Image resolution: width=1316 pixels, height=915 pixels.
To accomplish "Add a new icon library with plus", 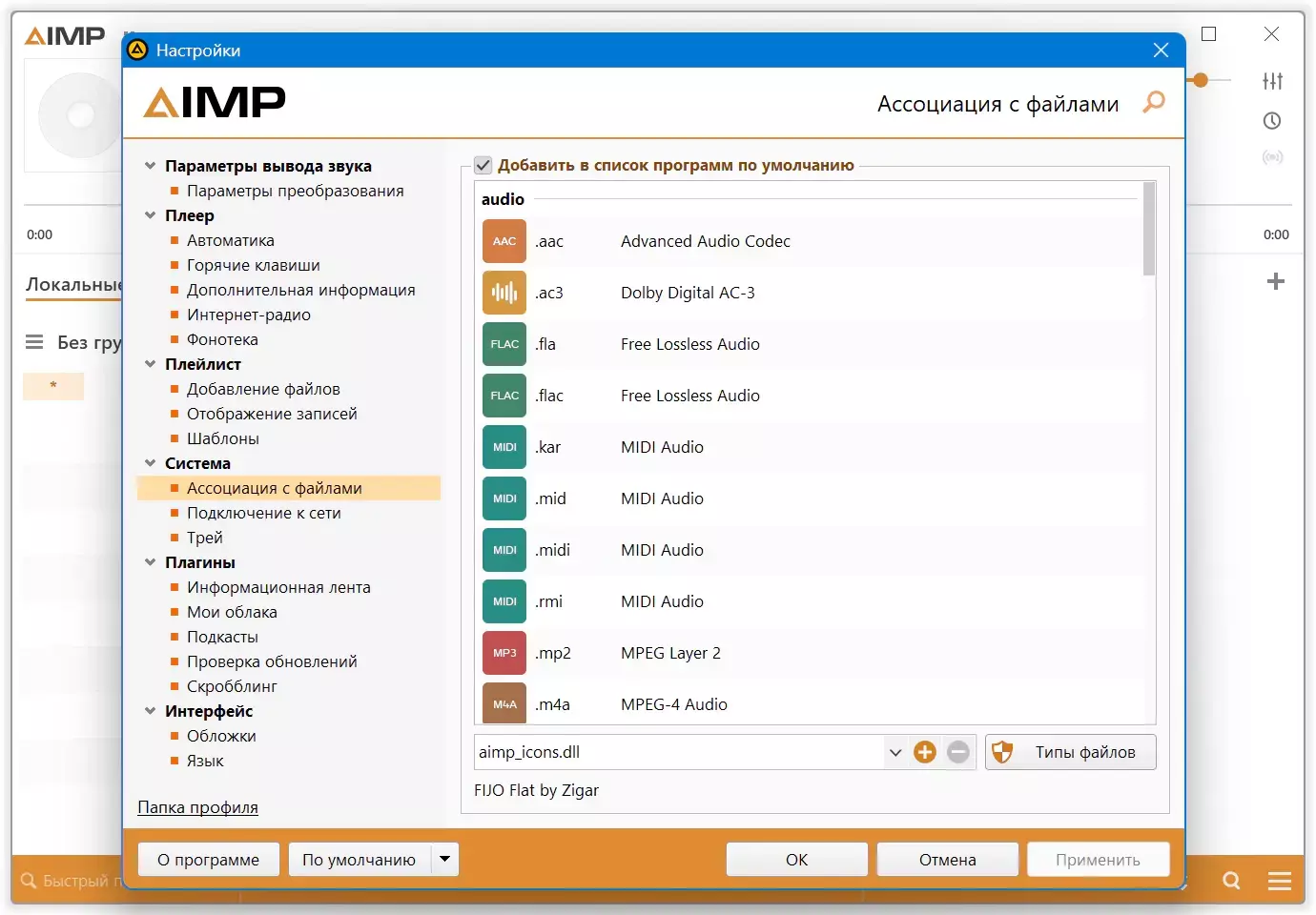I will [925, 752].
